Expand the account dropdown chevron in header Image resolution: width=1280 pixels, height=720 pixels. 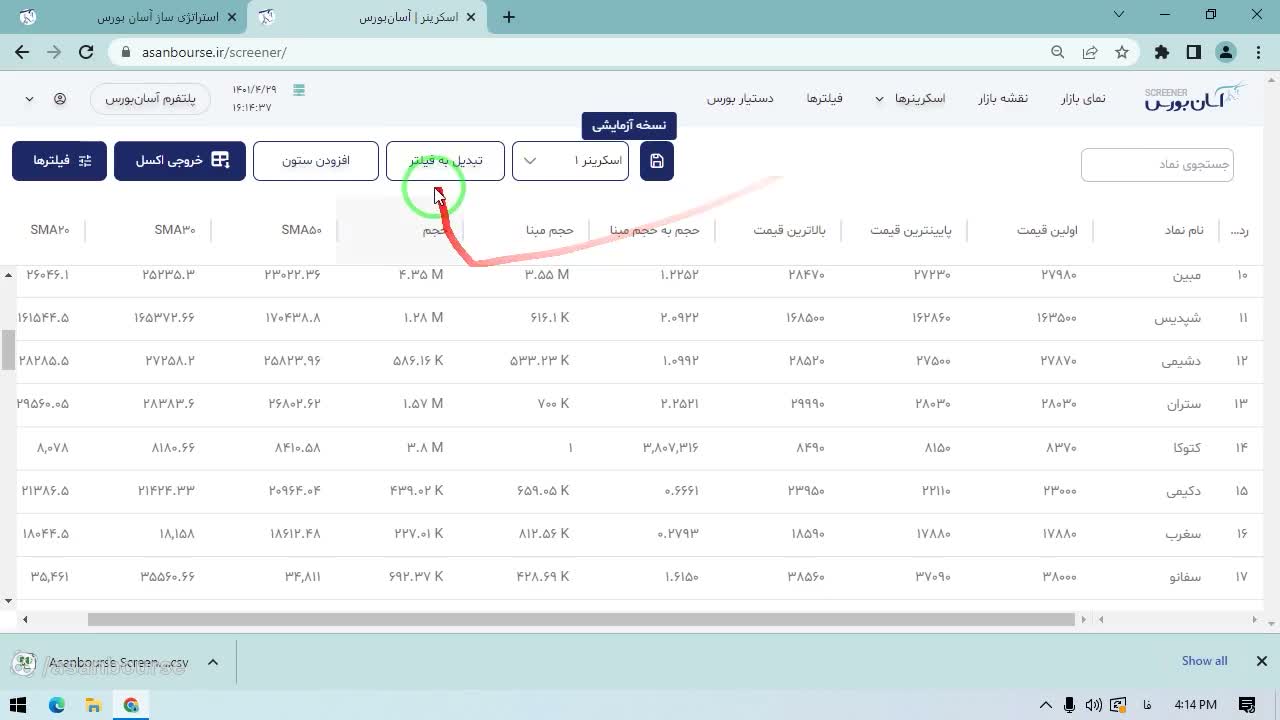pyautogui.click(x=29, y=99)
